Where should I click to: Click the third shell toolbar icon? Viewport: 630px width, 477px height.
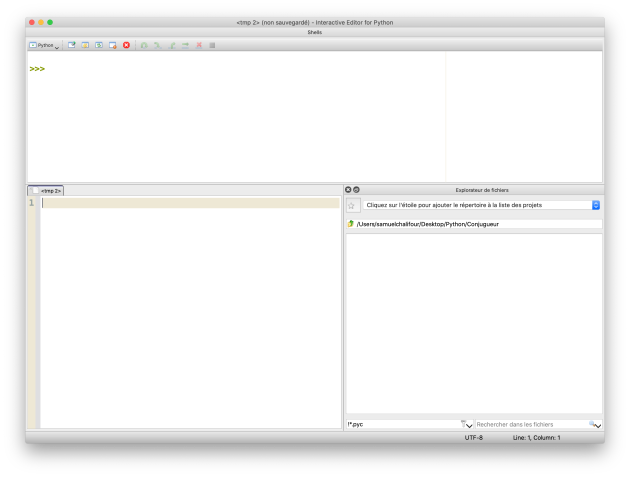coord(99,45)
